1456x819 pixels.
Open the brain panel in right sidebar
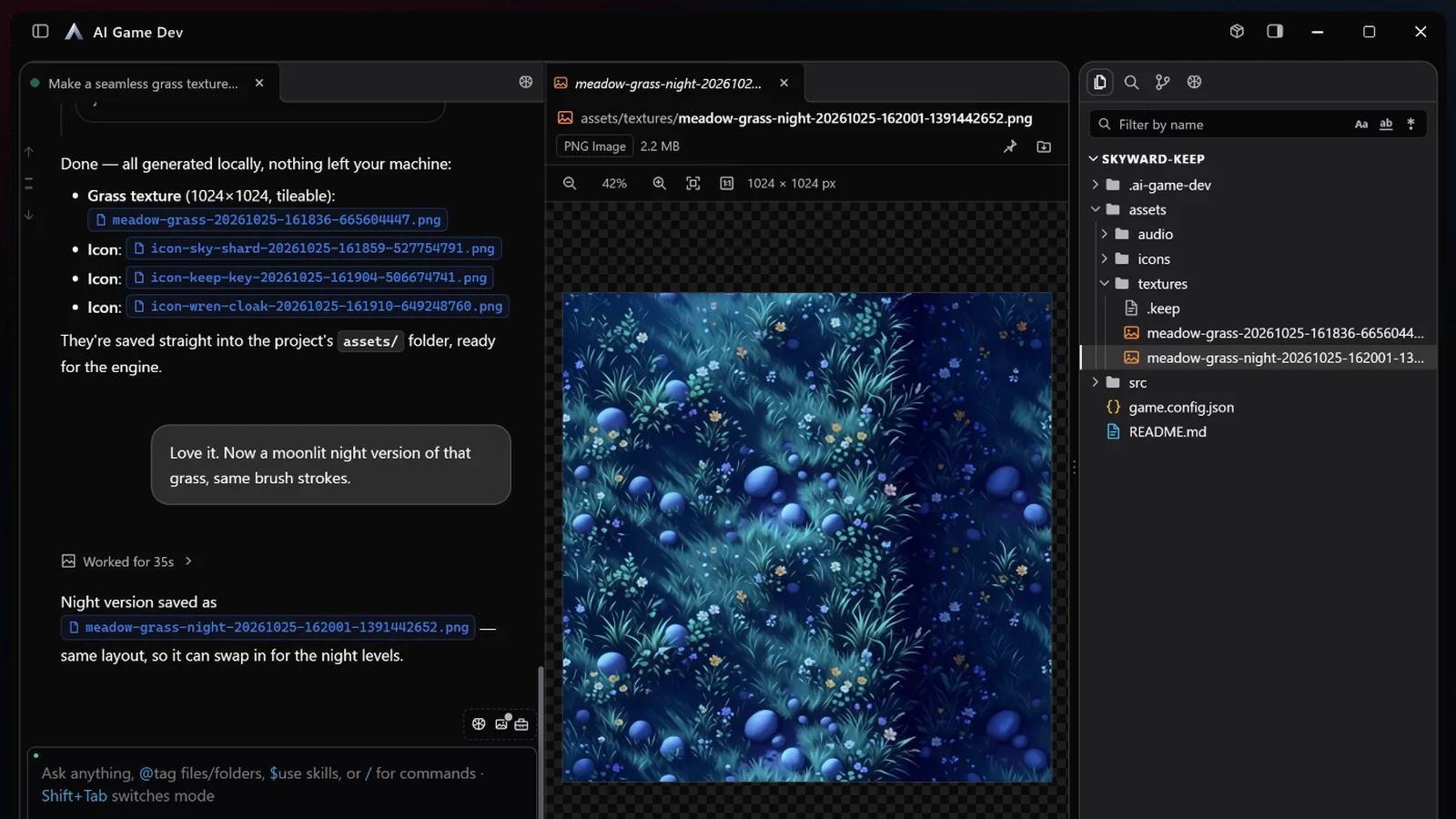point(1195,82)
